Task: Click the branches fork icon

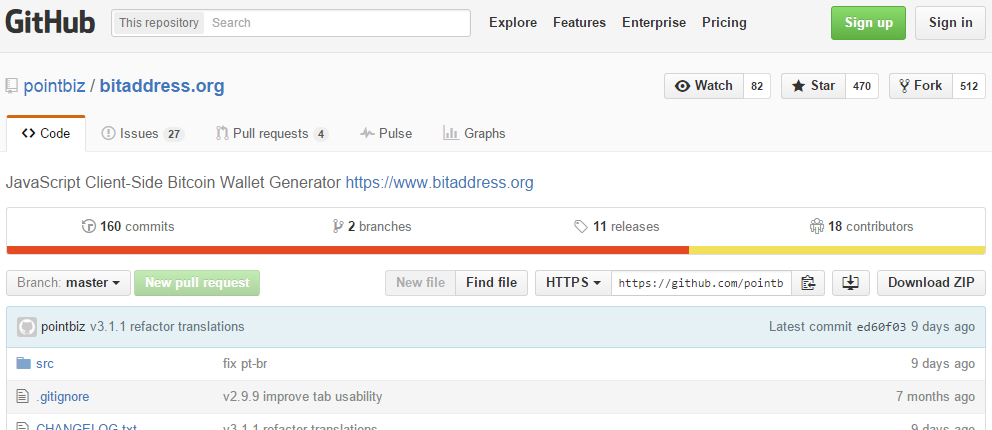Action: click(338, 226)
